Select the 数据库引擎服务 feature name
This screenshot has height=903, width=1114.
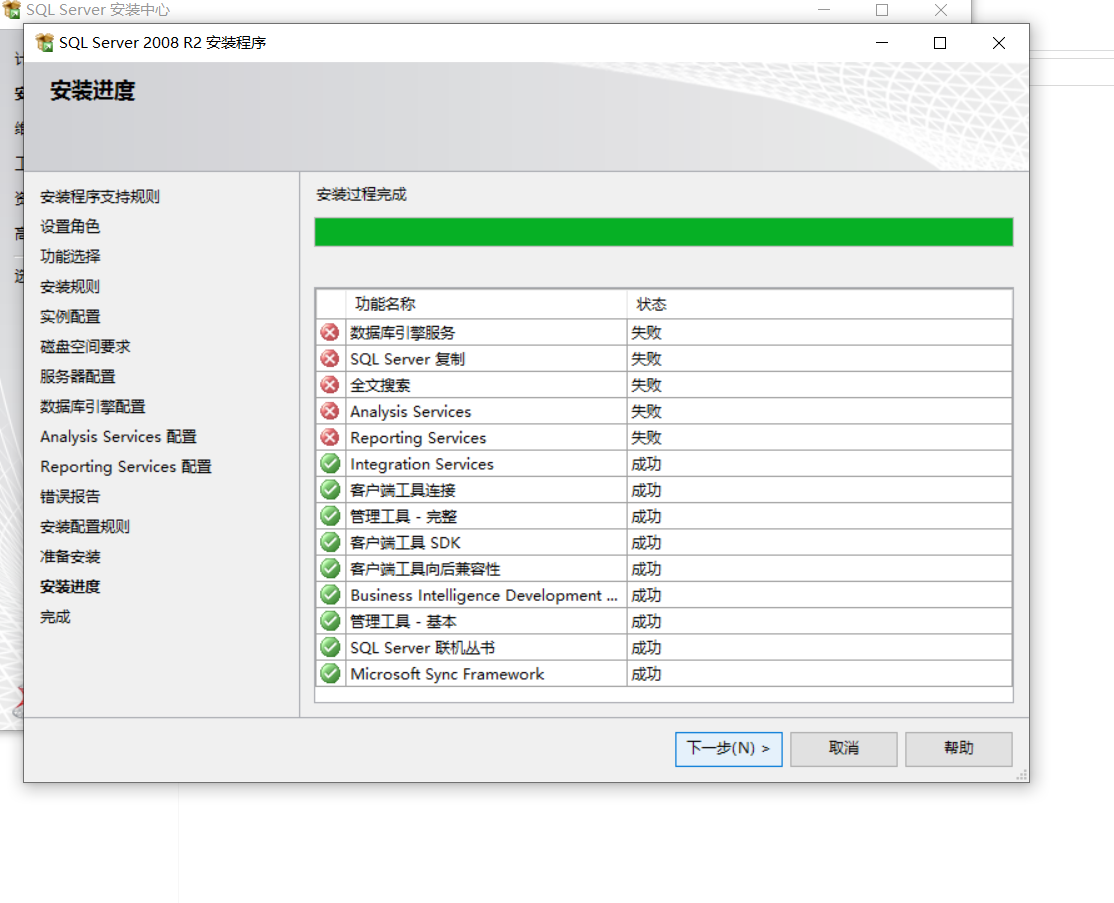pyautogui.click(x=402, y=332)
